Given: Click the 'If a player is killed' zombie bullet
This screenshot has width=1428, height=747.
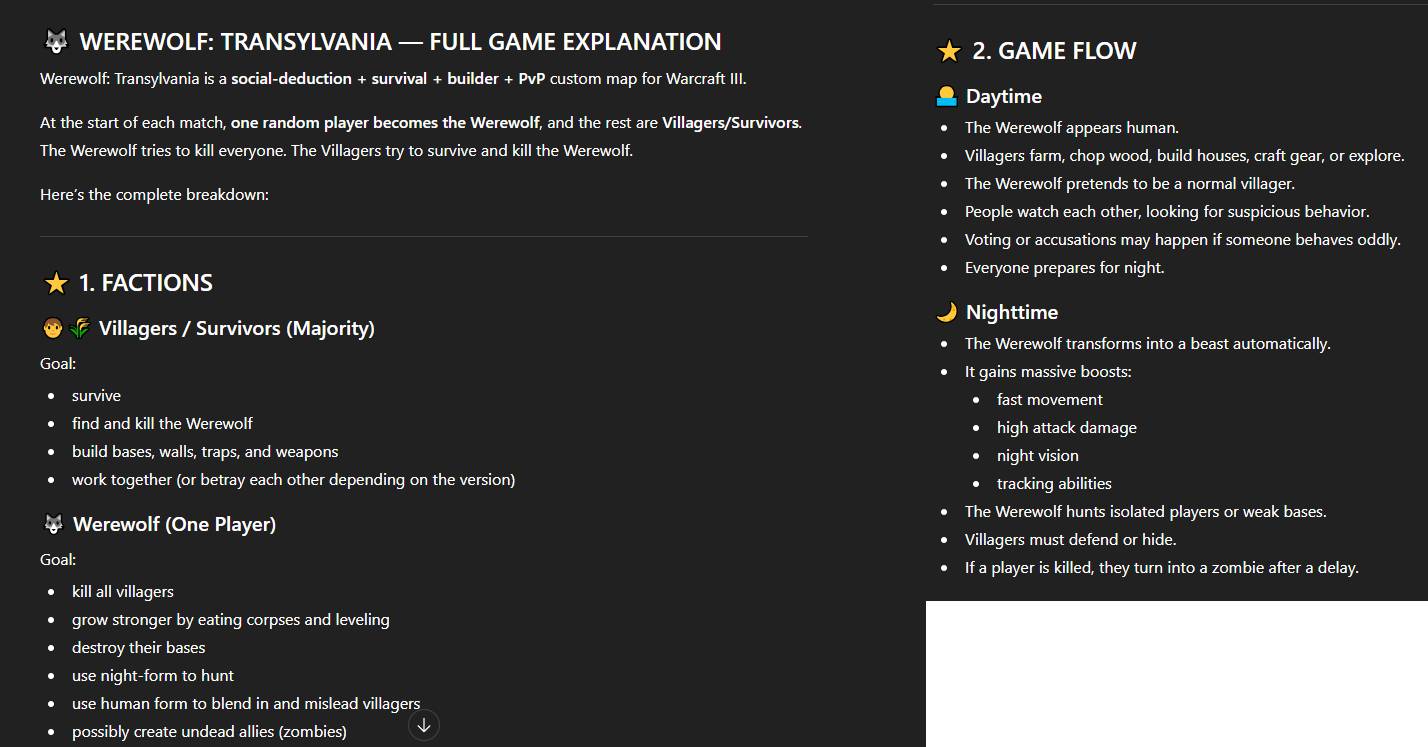Looking at the screenshot, I should (x=1161, y=567).
